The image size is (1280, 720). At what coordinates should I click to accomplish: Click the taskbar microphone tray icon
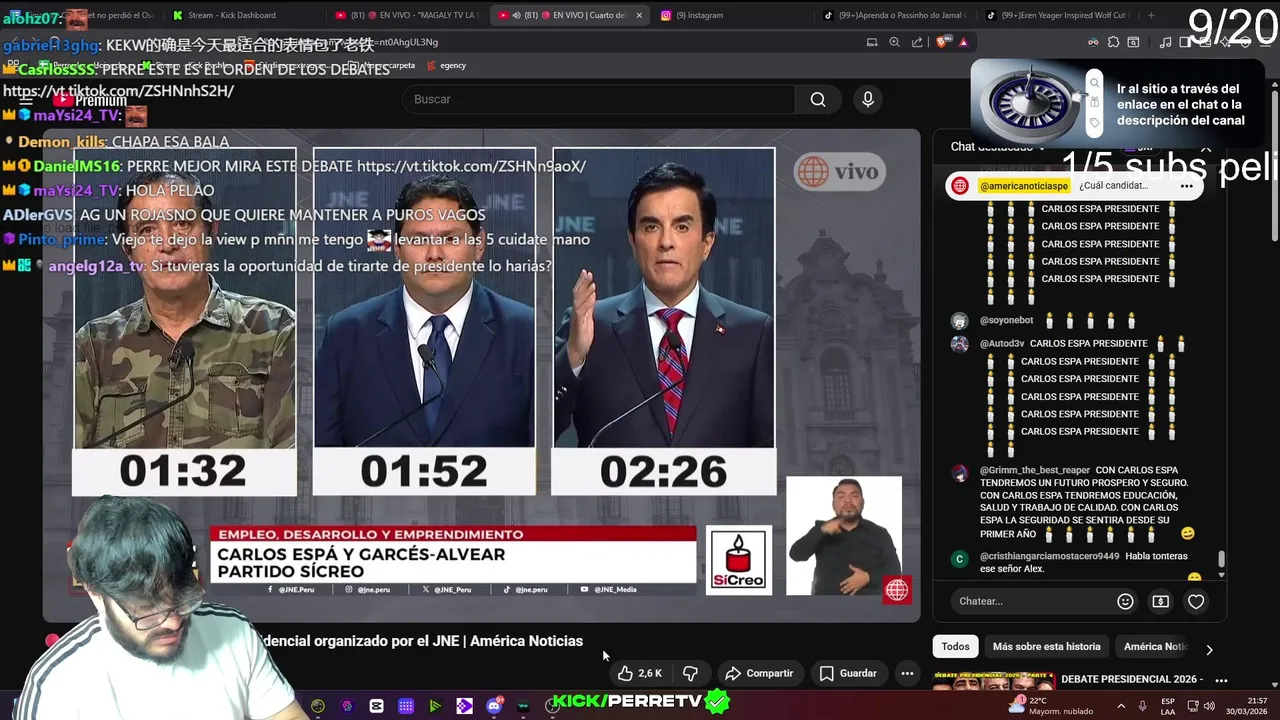click(x=1142, y=706)
